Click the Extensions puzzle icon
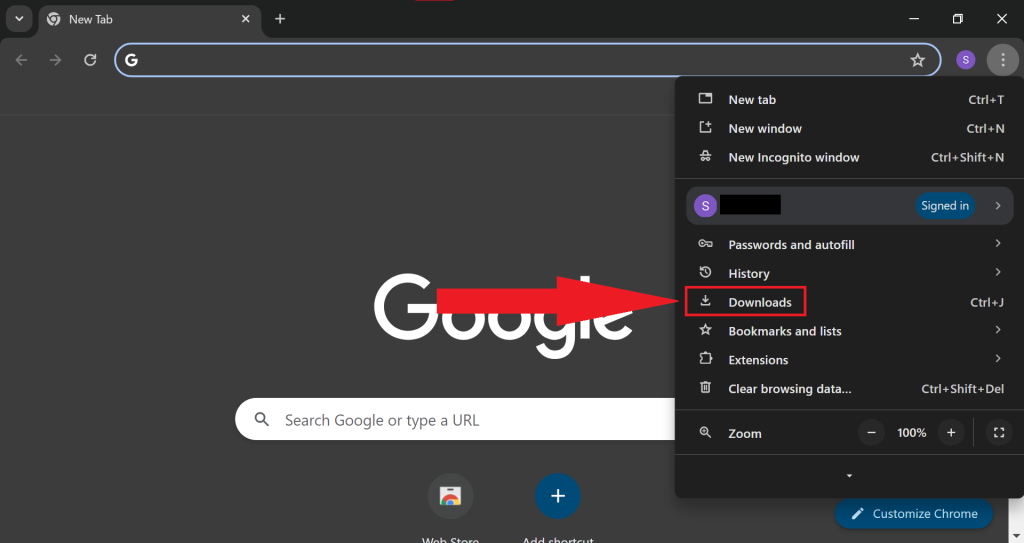This screenshot has height=543, width=1024. point(705,359)
